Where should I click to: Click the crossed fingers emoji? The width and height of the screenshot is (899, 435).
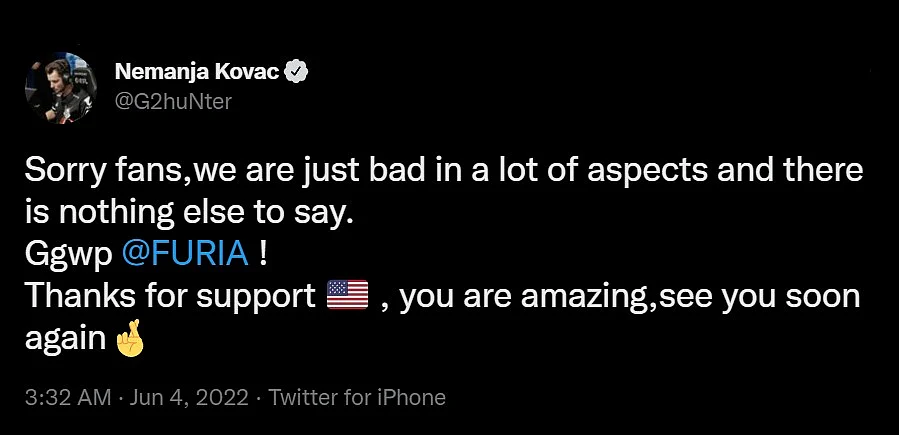click(x=130, y=341)
